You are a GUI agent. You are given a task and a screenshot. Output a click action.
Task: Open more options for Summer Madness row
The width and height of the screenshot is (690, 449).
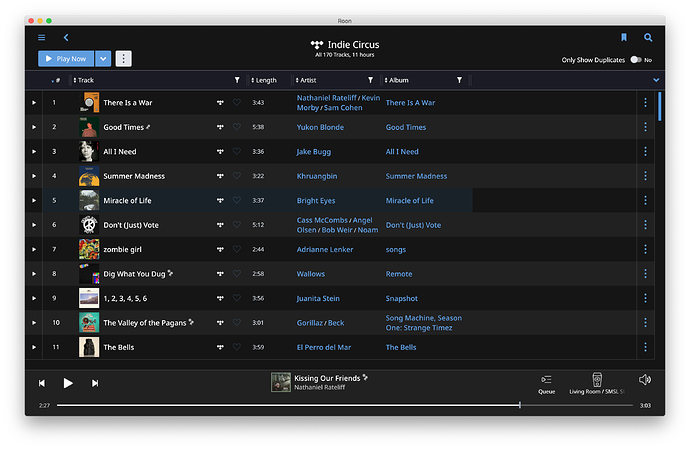pyautogui.click(x=645, y=176)
